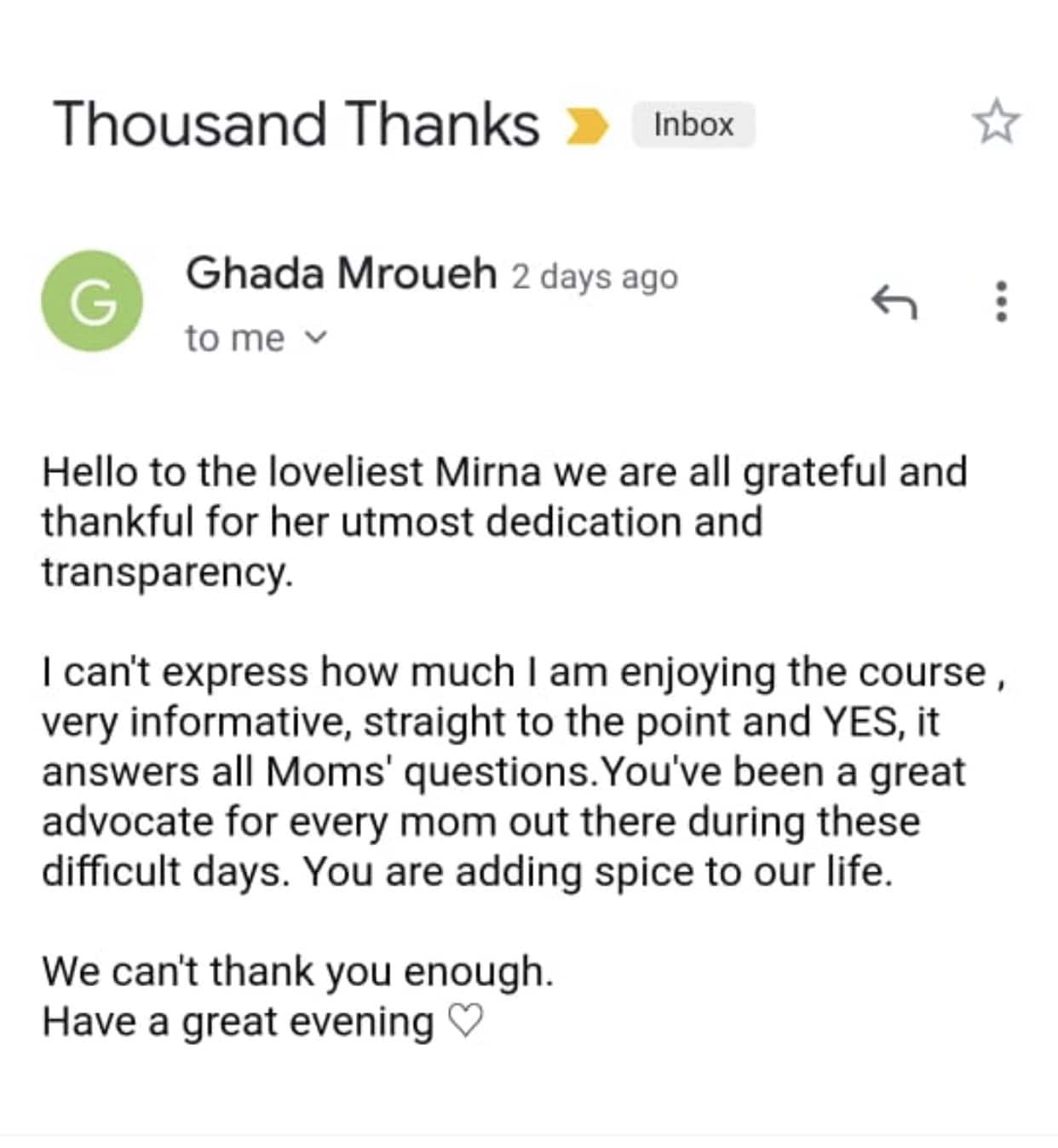1058x1148 pixels.
Task: Tap the word "transparency." in the body
Action: [168, 571]
